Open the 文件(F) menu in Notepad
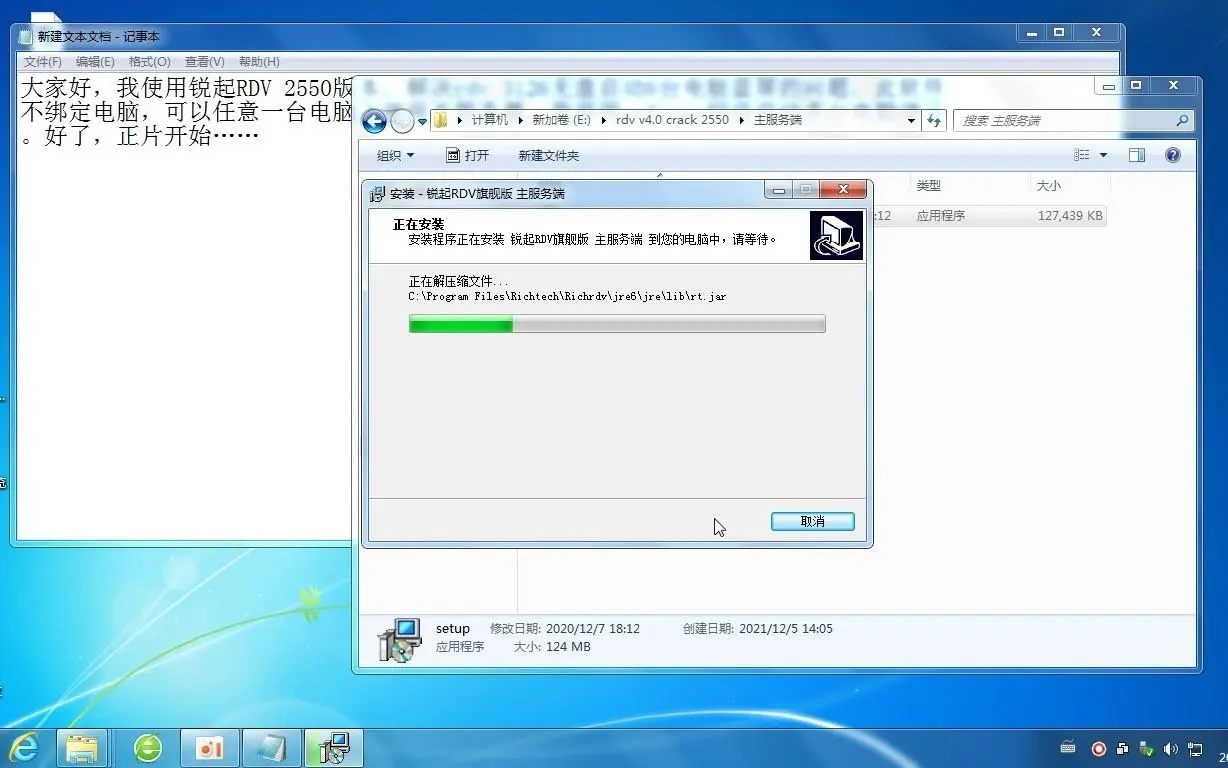This screenshot has height=768, width=1228. click(43, 62)
